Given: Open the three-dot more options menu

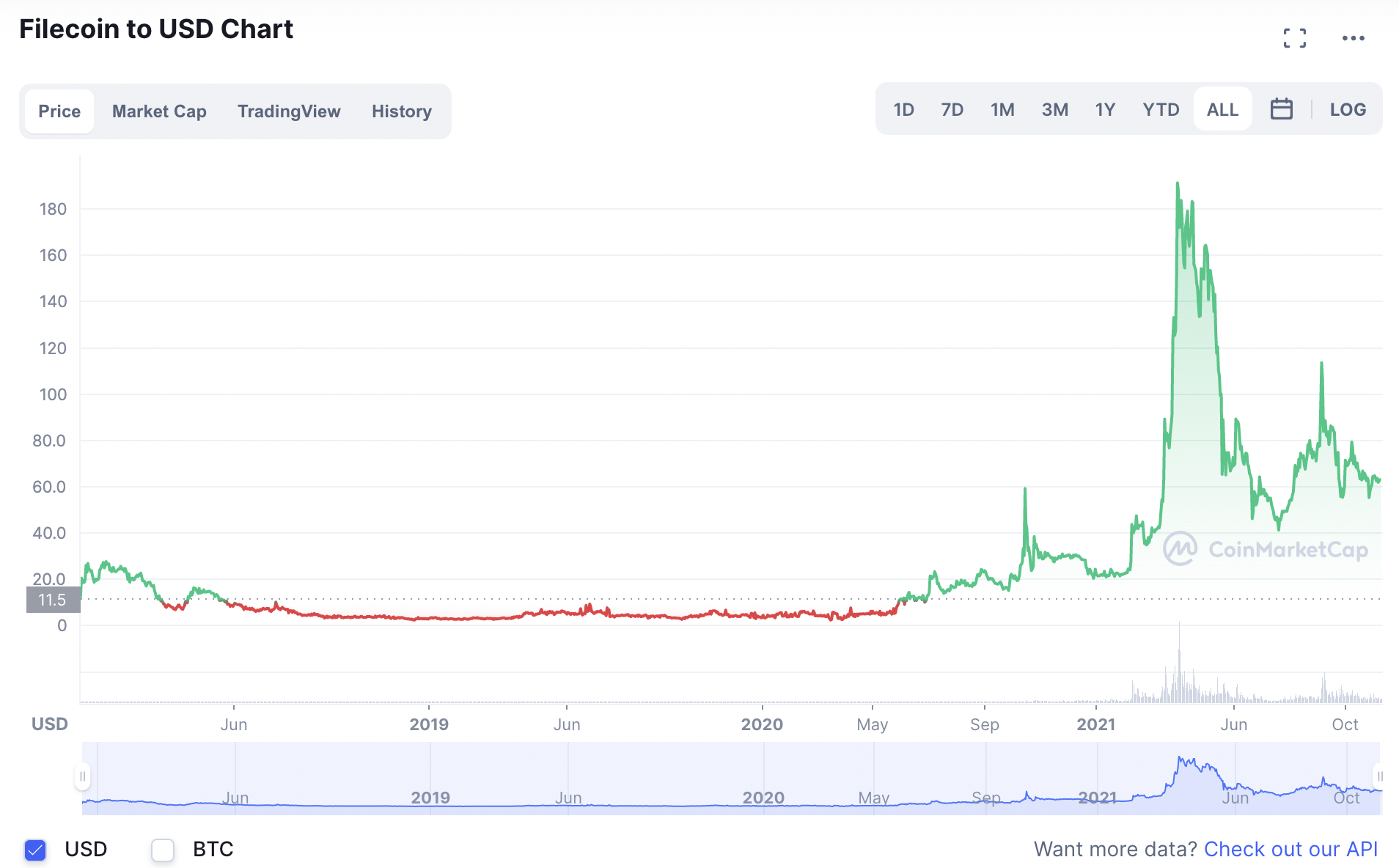Looking at the screenshot, I should point(1353,38).
